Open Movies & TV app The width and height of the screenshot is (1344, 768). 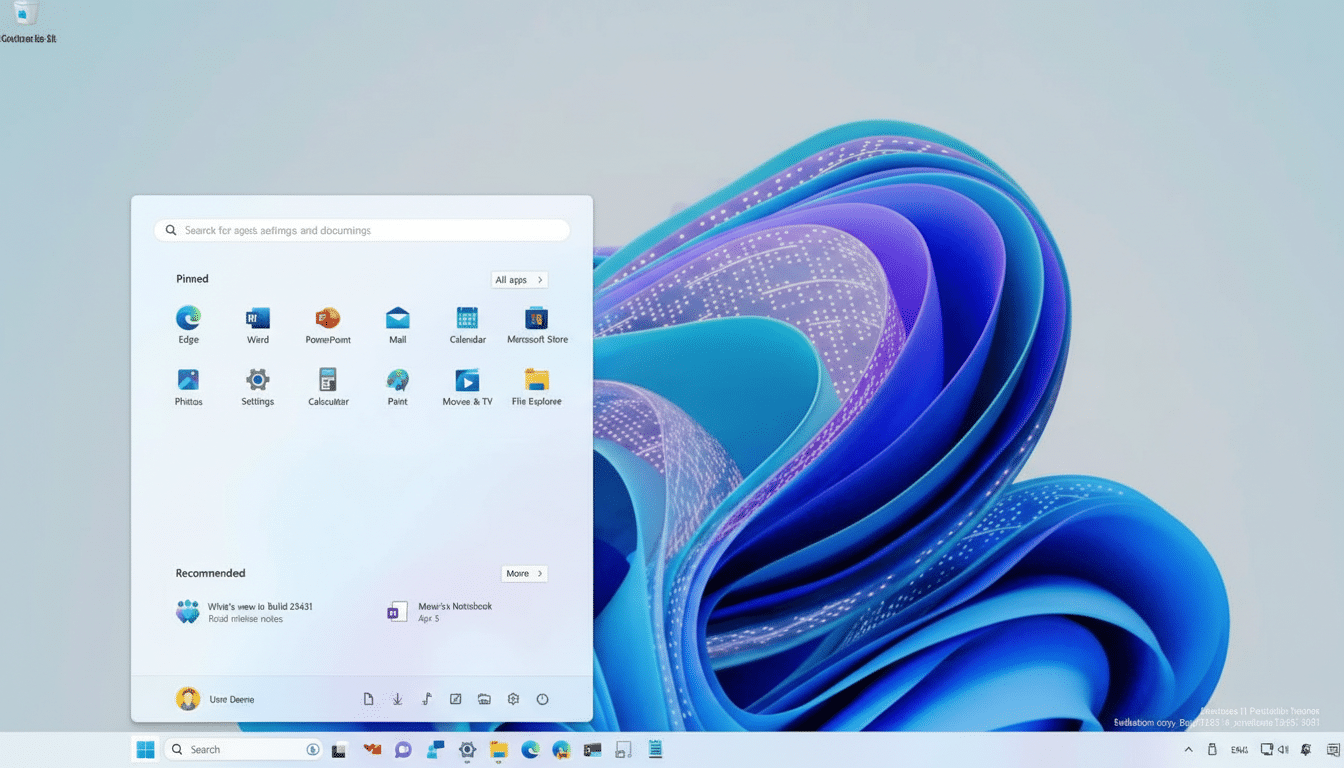point(467,381)
